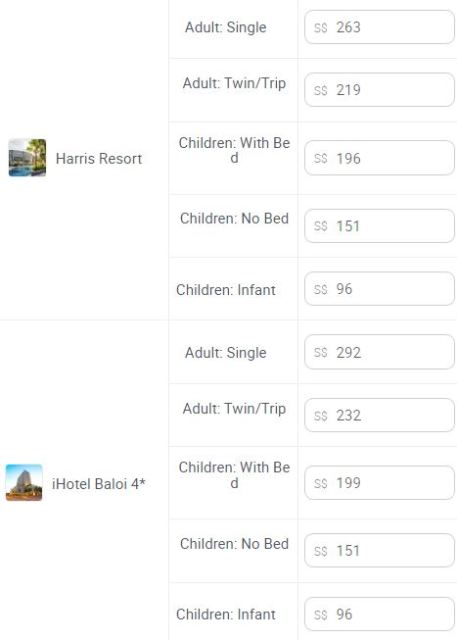Select the Harris Resort hotel name

tap(99, 158)
